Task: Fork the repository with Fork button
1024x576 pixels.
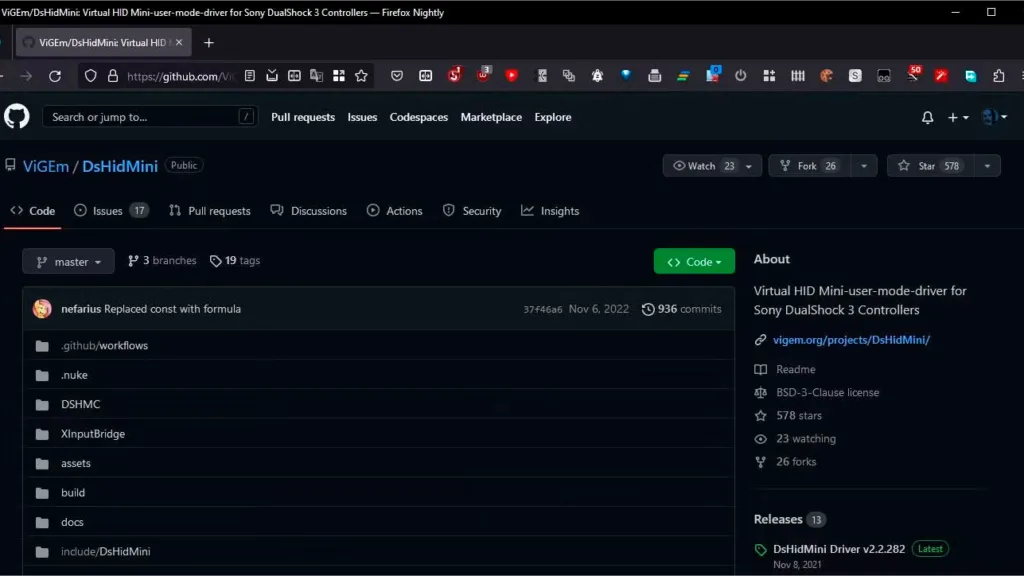Action: [x=810, y=166]
